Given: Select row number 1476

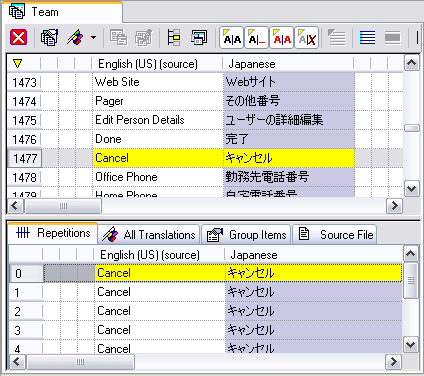Looking at the screenshot, I should 24,139.
